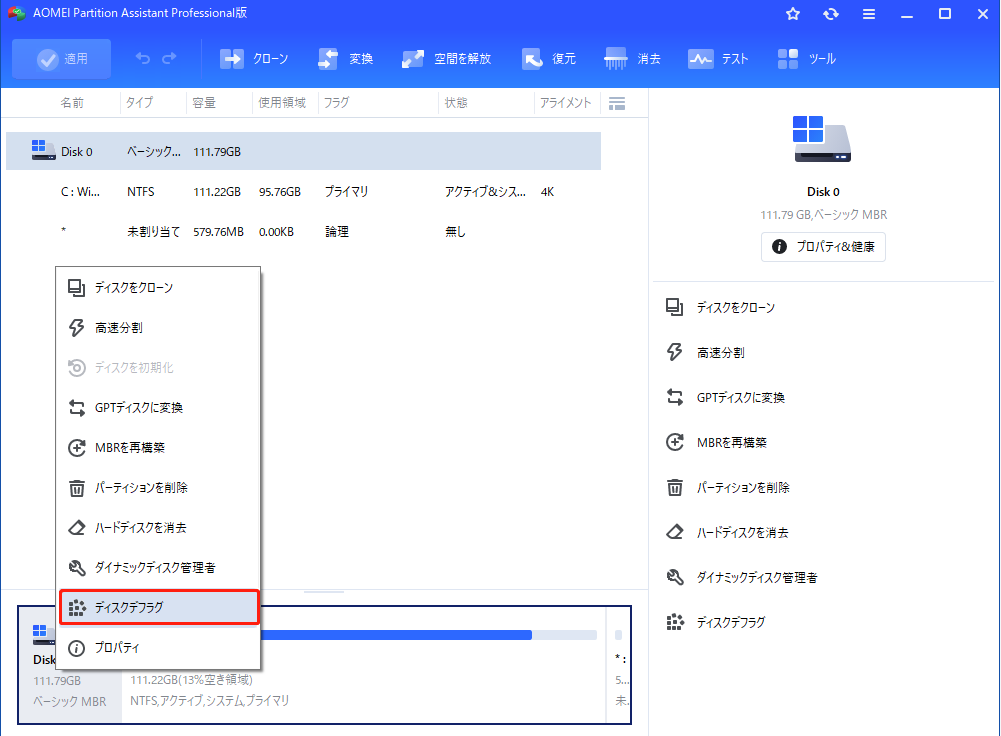The height and width of the screenshot is (736, 1001).
Task: Choose ディスクデフラグ in the context menu
Action: 159,607
